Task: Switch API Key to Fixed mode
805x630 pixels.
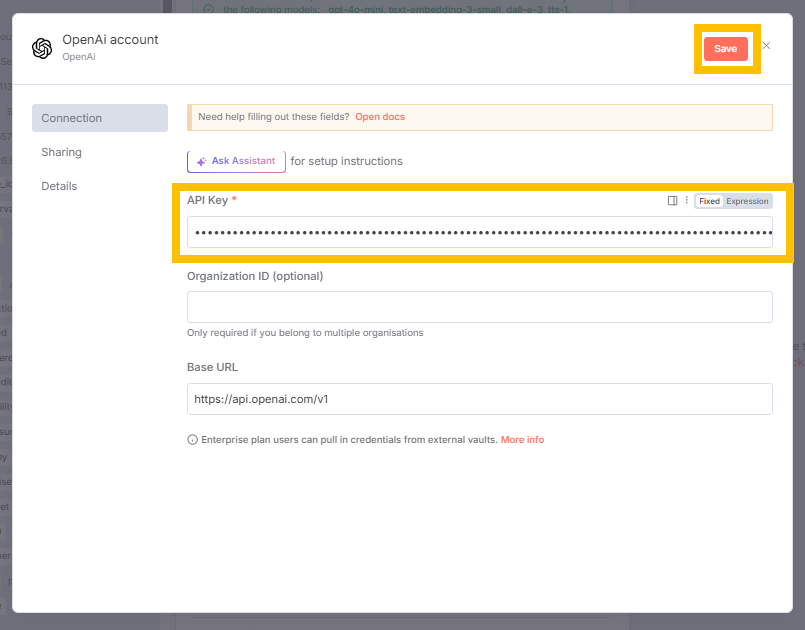Action: tap(709, 201)
